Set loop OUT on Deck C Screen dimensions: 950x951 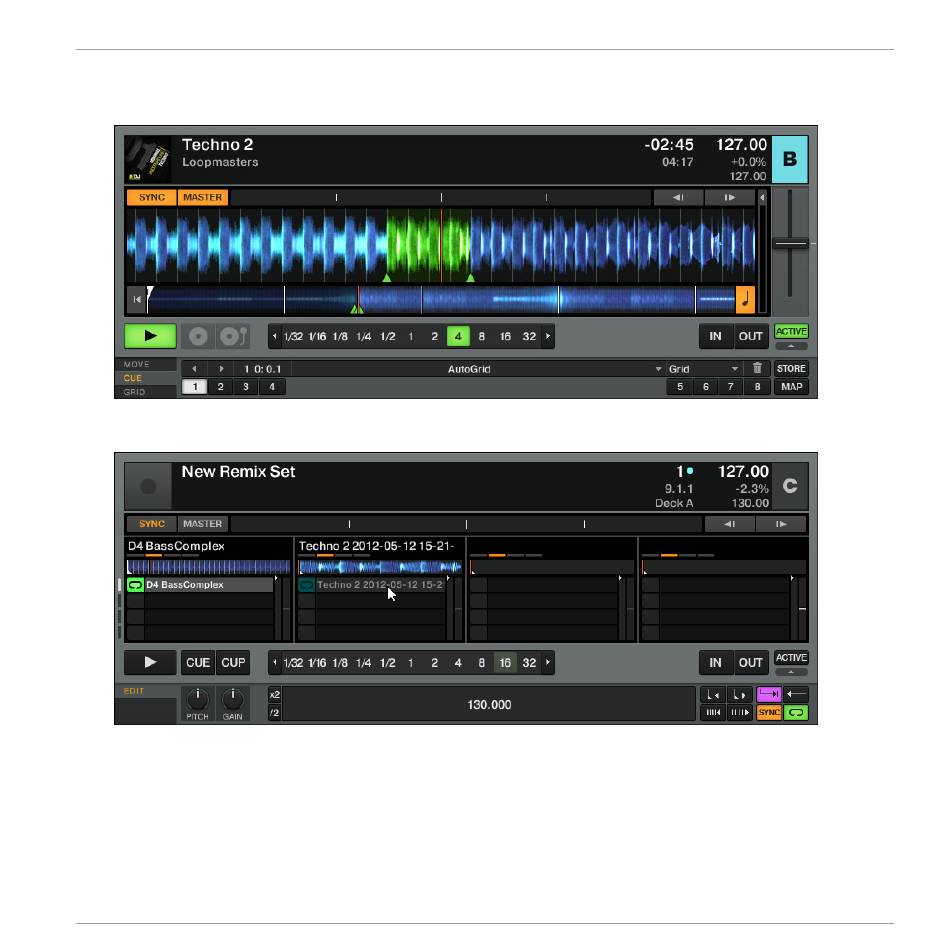coord(750,662)
